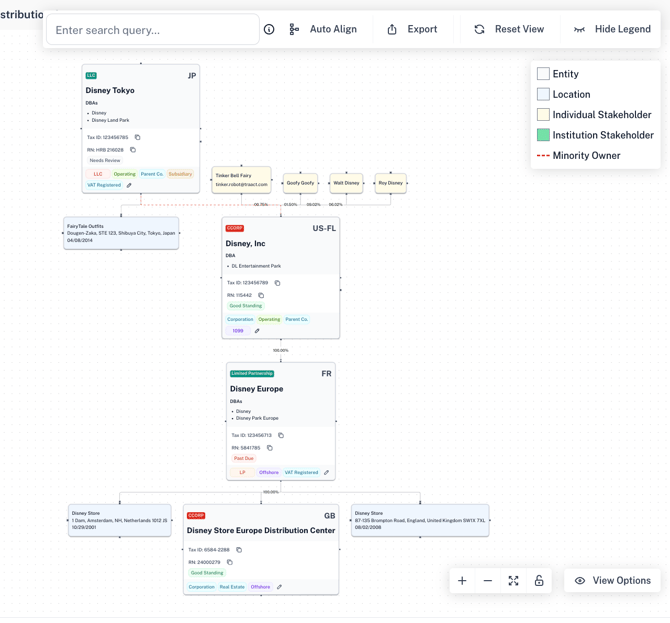Viewport: 670px width, 623px height.
Task: Hide the legend panel
Action: point(612,29)
